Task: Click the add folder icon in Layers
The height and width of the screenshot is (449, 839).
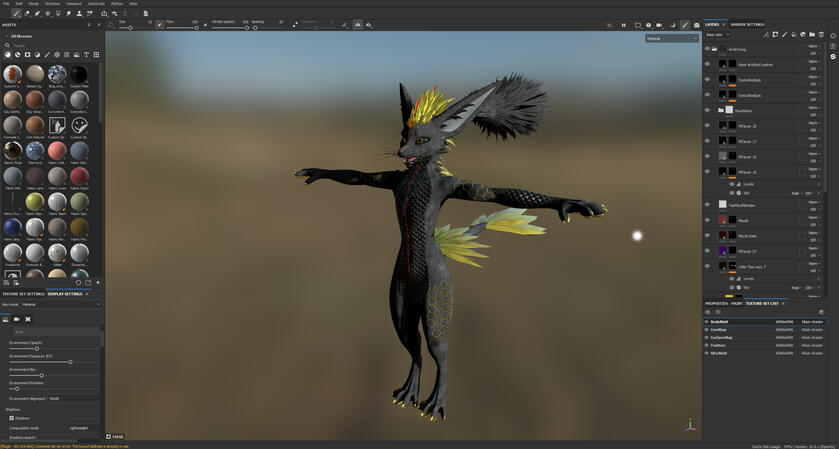Action: click(x=812, y=35)
